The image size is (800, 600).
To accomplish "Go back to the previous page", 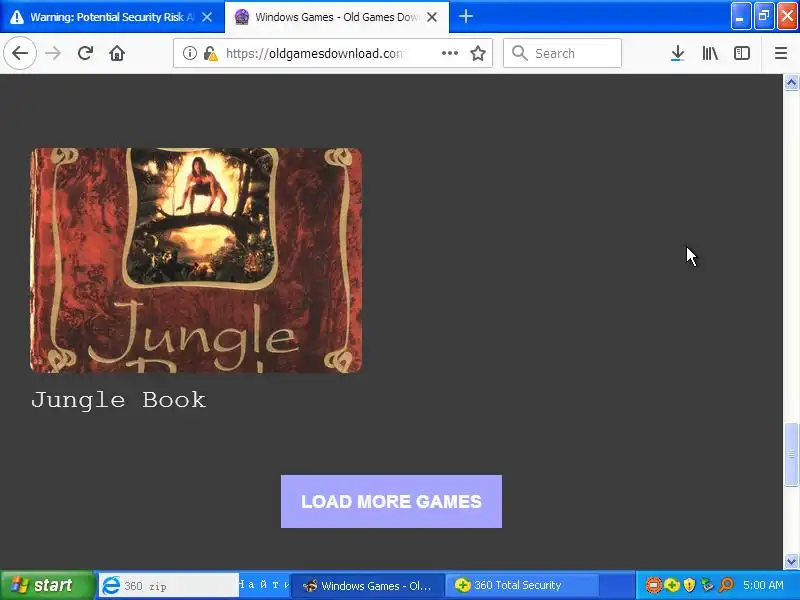I will click(x=20, y=53).
